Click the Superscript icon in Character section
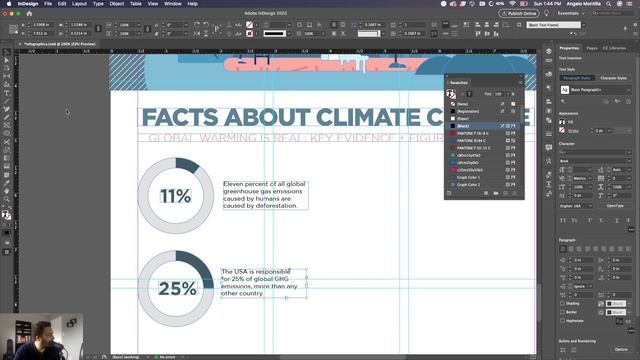This screenshot has height=360, width=640. point(590,220)
